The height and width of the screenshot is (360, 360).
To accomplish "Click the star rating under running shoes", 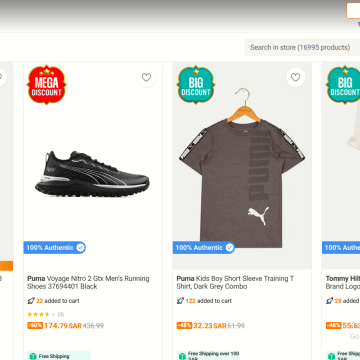I will click(x=41, y=314).
